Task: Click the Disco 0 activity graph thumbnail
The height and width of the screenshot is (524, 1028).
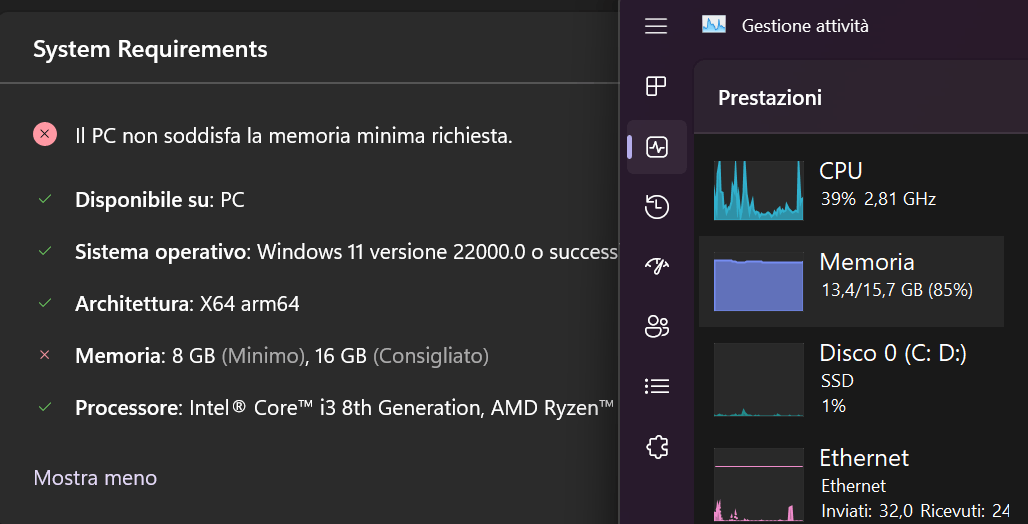Action: pyautogui.click(x=759, y=379)
